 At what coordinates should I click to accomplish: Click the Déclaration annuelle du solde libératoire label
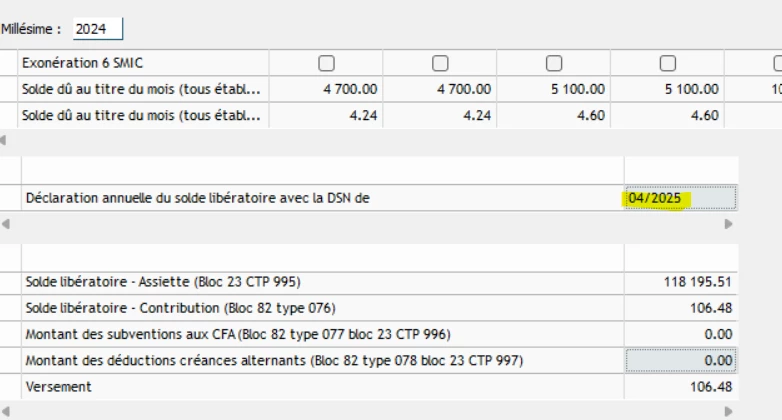click(197, 198)
